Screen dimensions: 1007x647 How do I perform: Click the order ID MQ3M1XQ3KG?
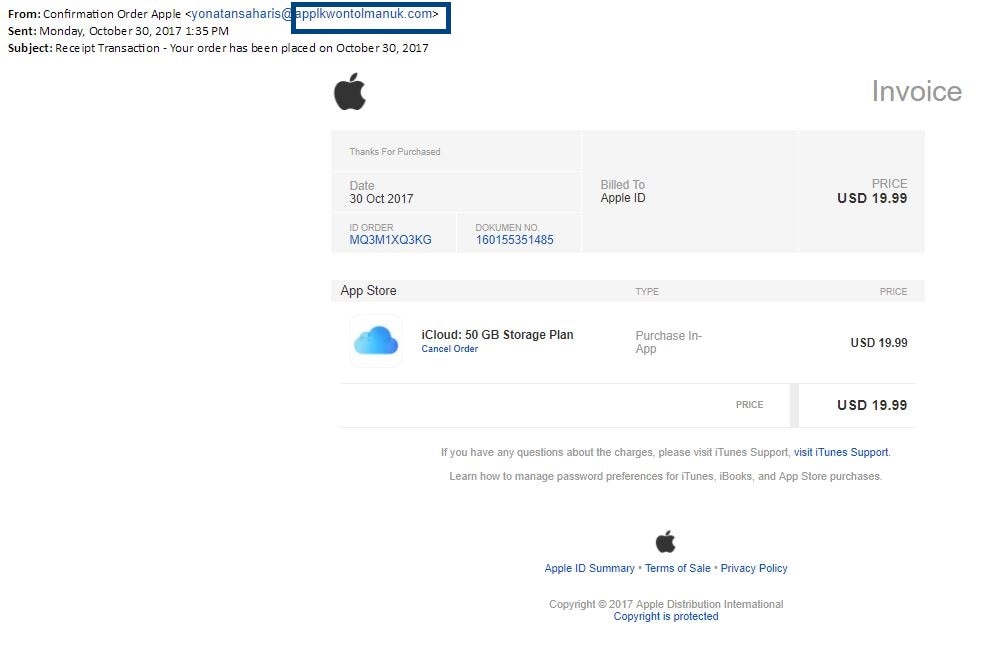click(x=390, y=240)
